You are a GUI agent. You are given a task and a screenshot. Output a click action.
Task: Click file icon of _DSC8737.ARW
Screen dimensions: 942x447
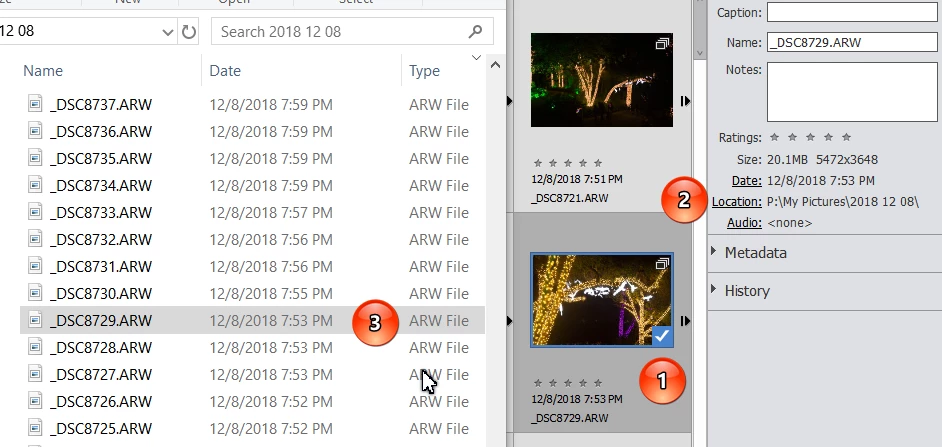coord(35,104)
